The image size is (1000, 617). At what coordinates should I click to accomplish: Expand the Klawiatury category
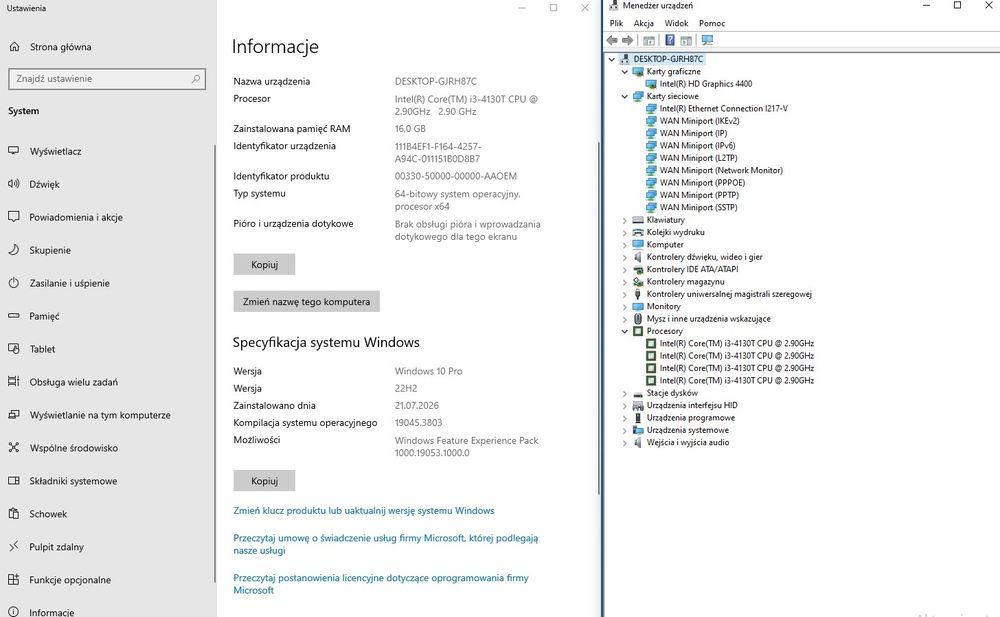[x=624, y=220]
